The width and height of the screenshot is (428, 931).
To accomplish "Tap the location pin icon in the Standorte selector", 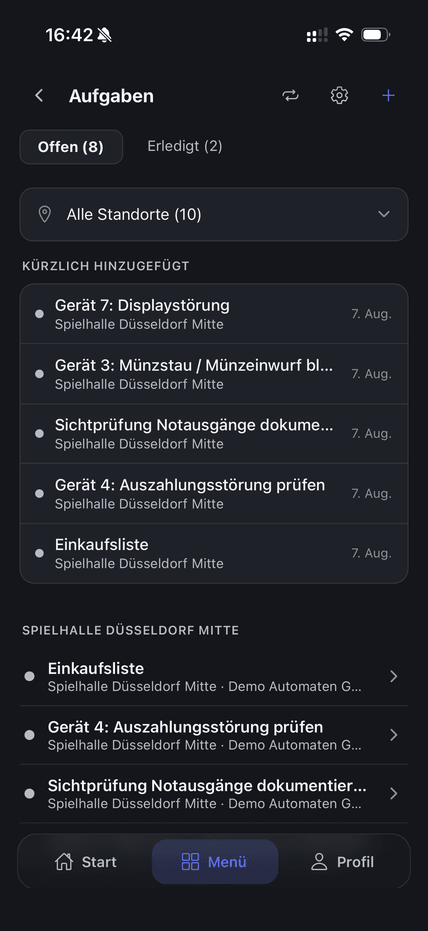I will [x=45, y=214].
